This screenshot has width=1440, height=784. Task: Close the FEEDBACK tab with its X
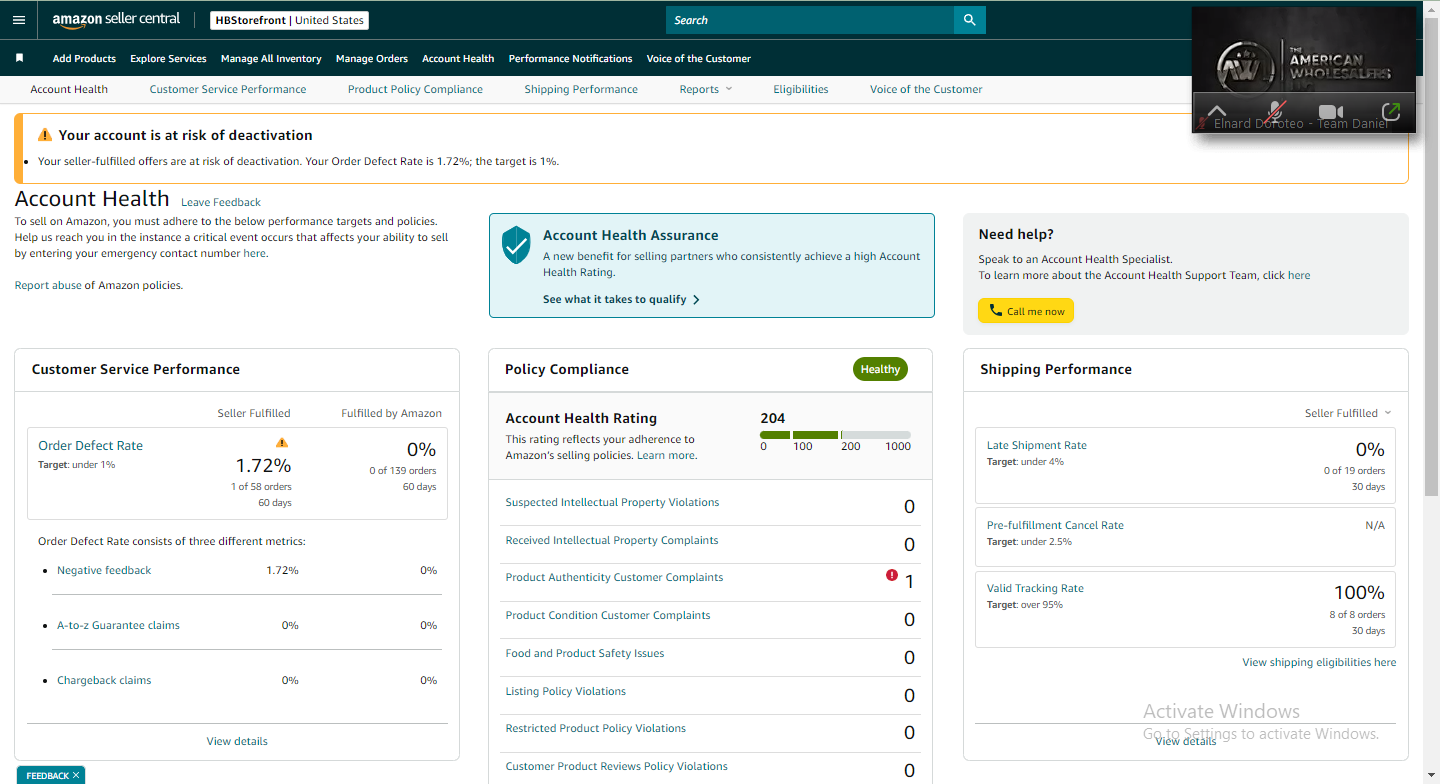[76, 775]
